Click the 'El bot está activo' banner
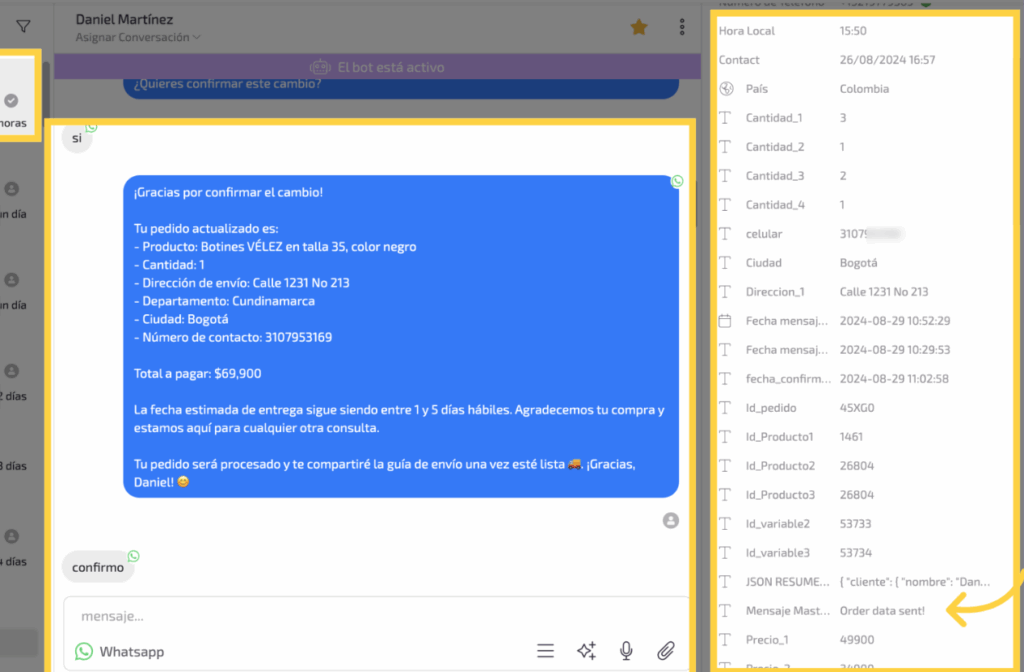The width and height of the screenshot is (1024, 672). click(390, 68)
